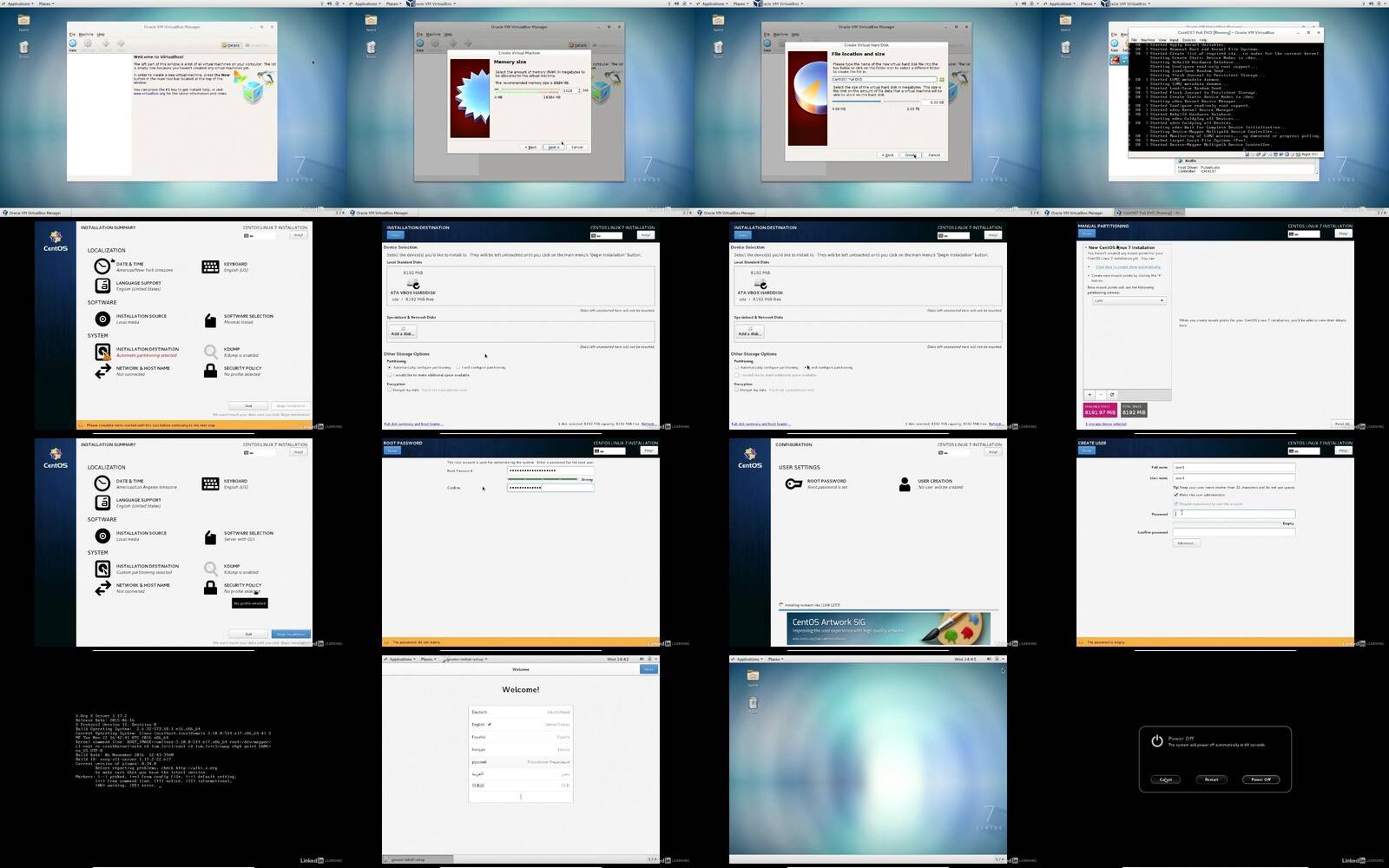Click volume icon in final desktop top bar
The height and width of the screenshot is (868, 1389).
[989, 659]
